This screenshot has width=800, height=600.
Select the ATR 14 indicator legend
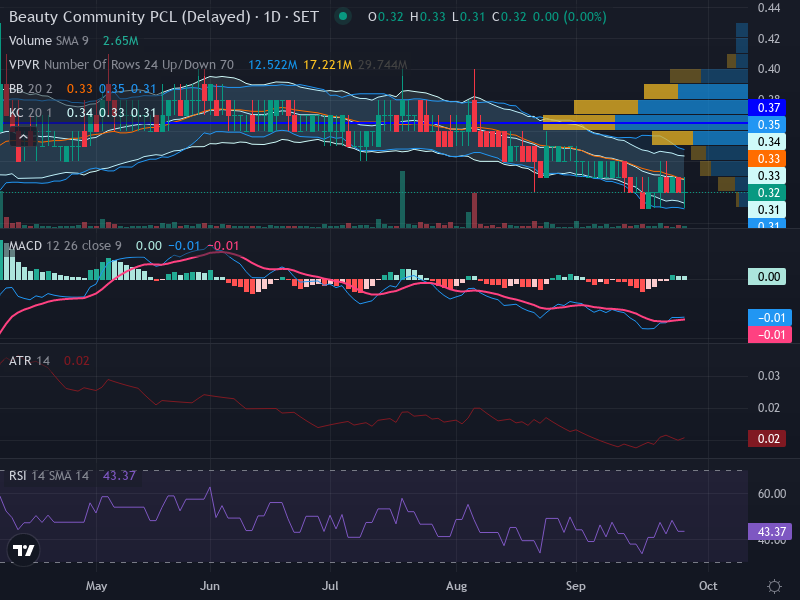[29, 361]
